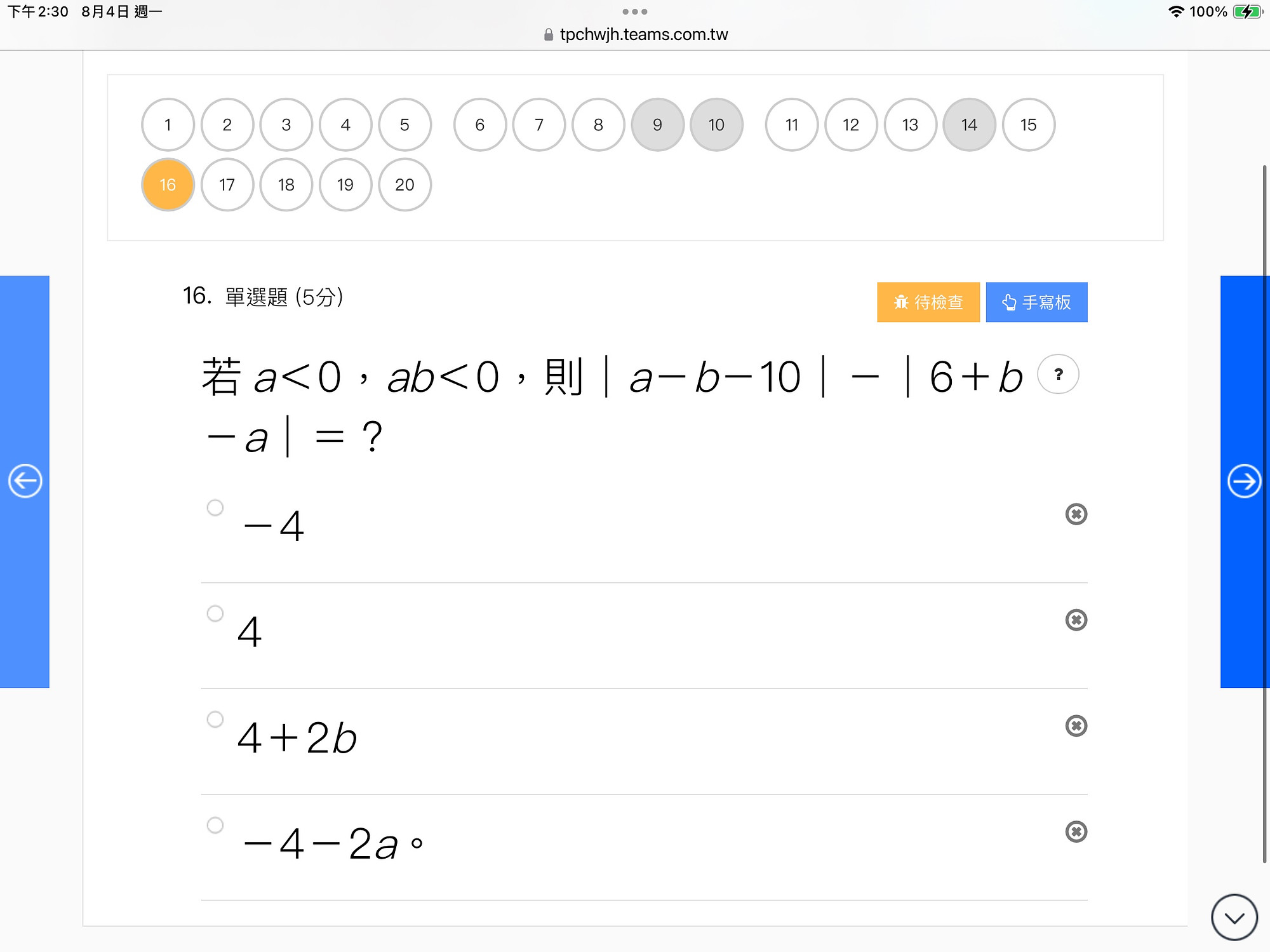Tap the scroll-down chevron circle
The height and width of the screenshot is (952, 1270).
[1234, 917]
